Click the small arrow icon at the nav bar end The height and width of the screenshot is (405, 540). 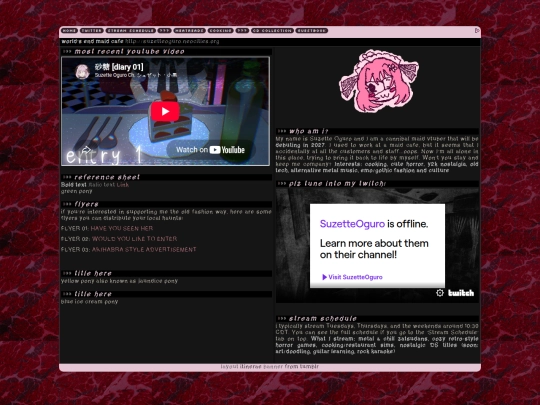477,31
